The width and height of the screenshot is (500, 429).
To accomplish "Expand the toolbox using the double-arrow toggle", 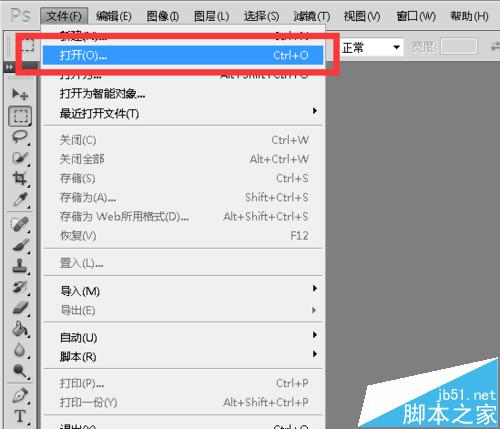I will 9,67.
